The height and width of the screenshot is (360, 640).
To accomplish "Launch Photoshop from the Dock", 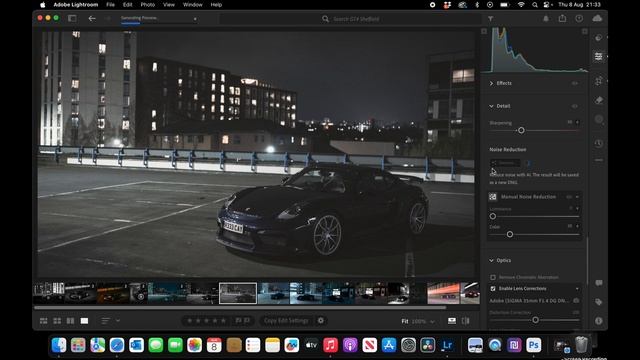I will [533, 345].
